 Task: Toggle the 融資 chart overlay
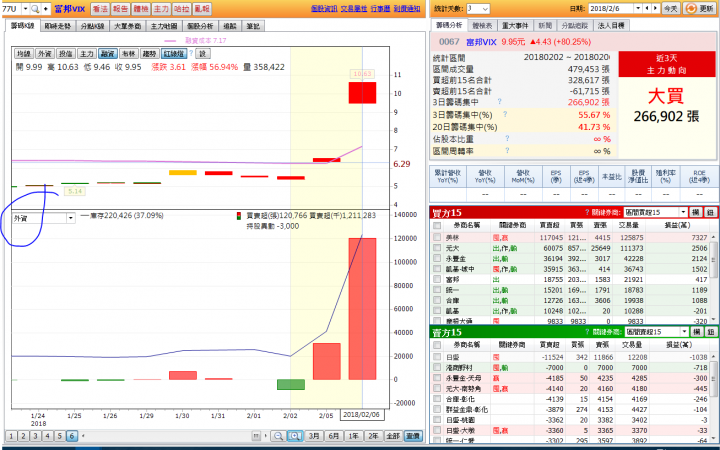pyautogui.click(x=107, y=54)
